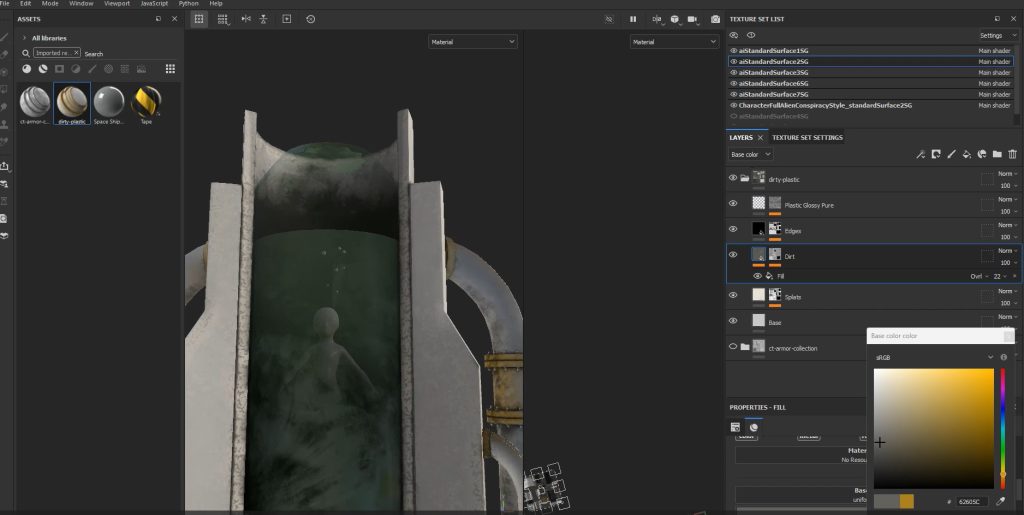Open the Python menu
The height and width of the screenshot is (515, 1024).
point(189,3)
